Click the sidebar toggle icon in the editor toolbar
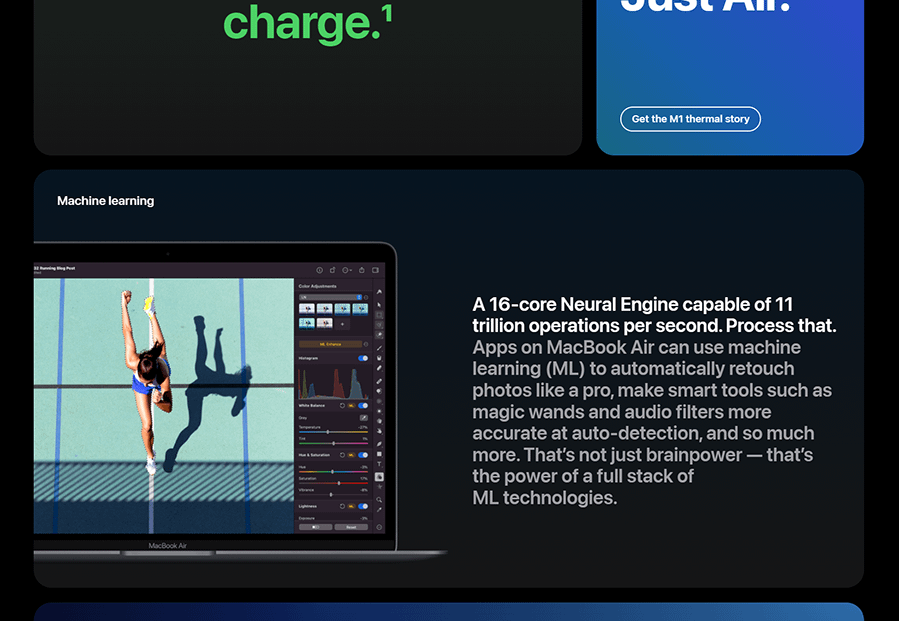The image size is (899, 621). pyautogui.click(x=376, y=270)
